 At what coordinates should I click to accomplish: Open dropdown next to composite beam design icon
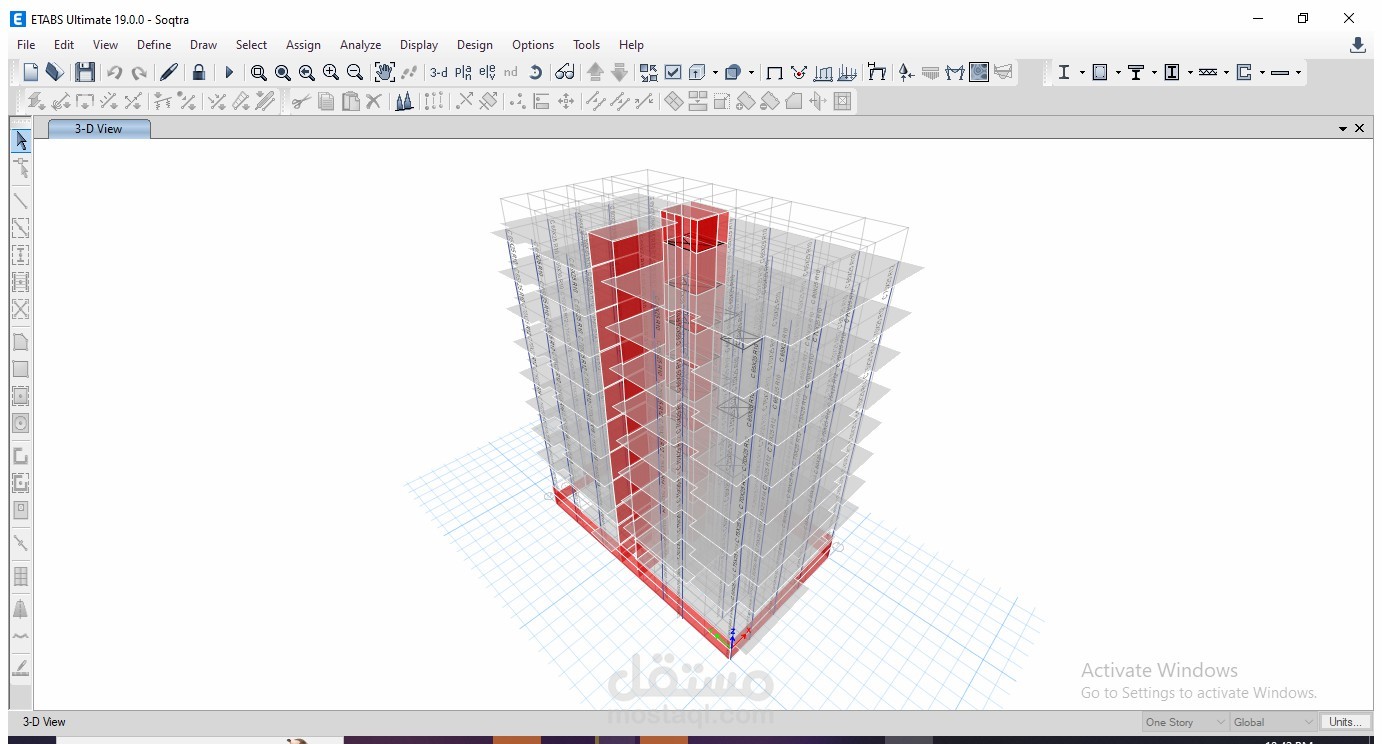click(1154, 72)
